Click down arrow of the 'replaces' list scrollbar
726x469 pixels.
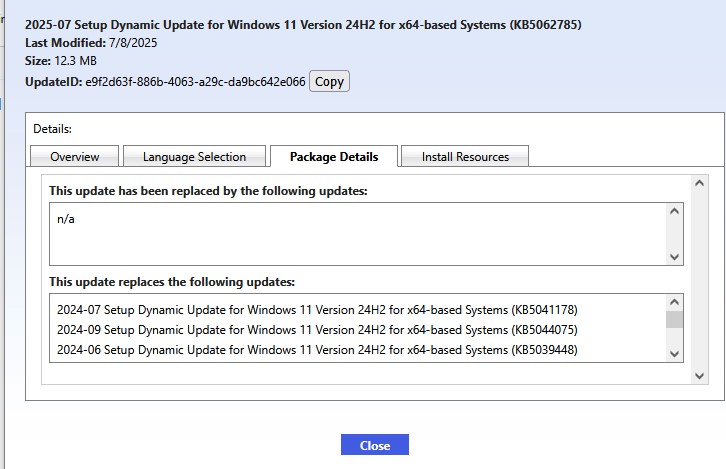coord(674,354)
